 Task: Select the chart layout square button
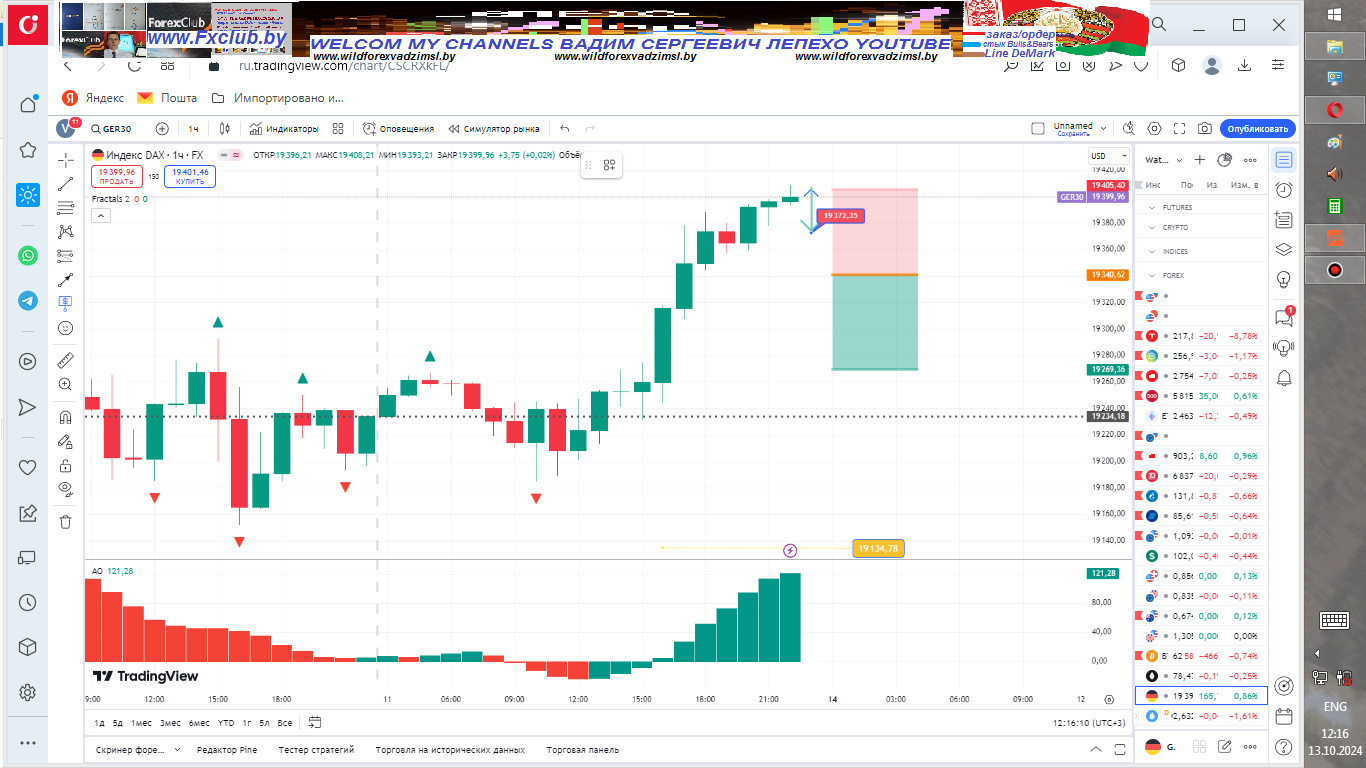[x=1038, y=129]
